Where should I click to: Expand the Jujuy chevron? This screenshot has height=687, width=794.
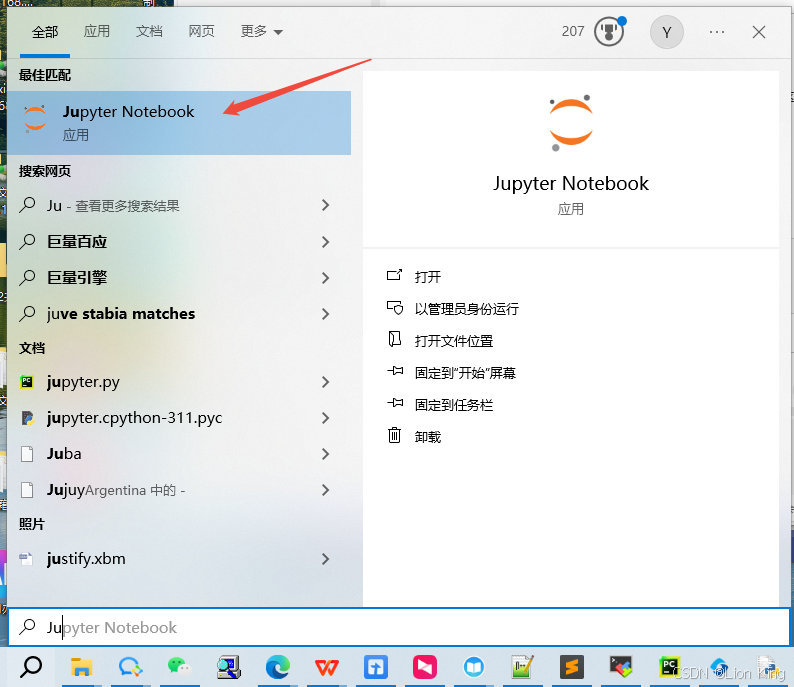tap(326, 490)
